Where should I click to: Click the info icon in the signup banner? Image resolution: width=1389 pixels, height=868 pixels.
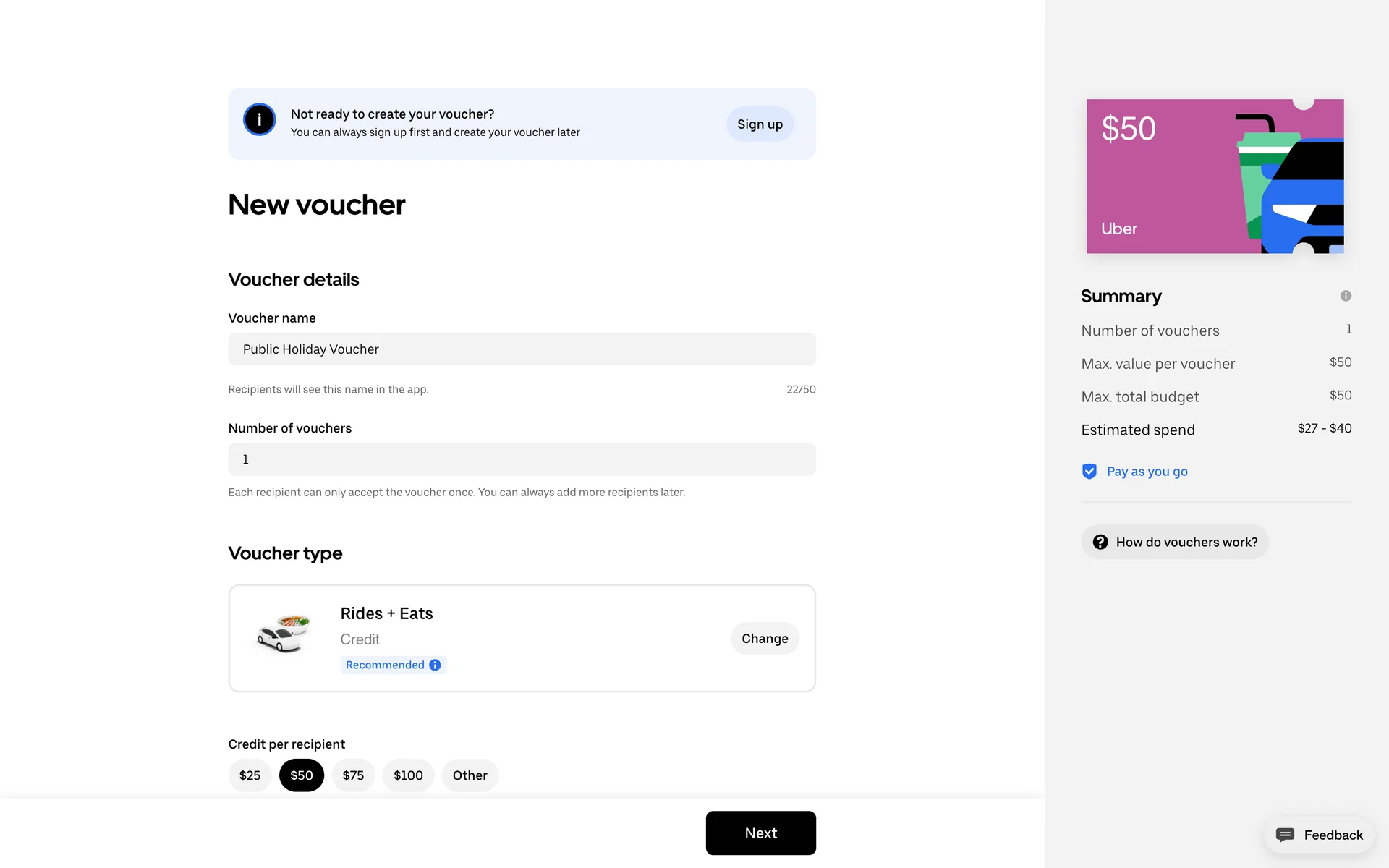tap(259, 120)
